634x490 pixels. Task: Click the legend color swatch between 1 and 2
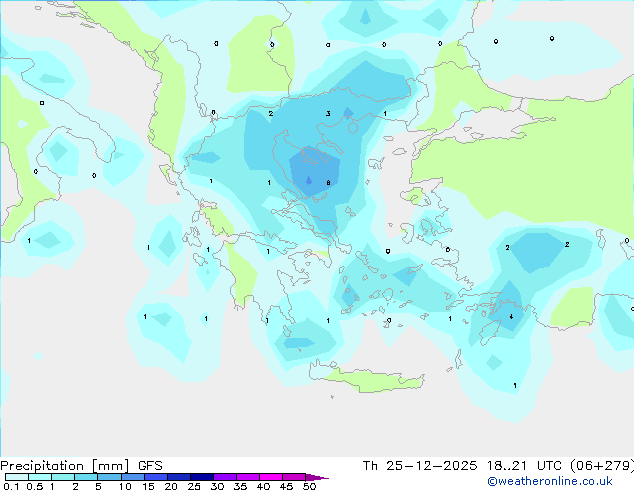pos(63,477)
